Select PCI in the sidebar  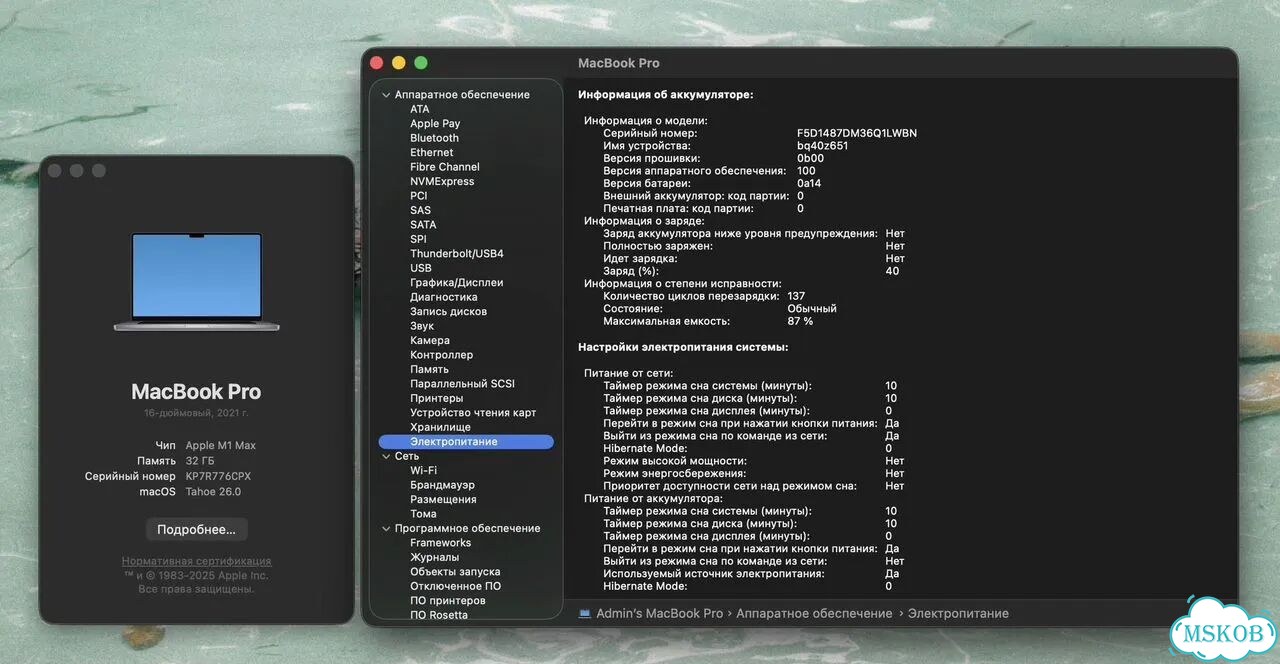(418, 196)
